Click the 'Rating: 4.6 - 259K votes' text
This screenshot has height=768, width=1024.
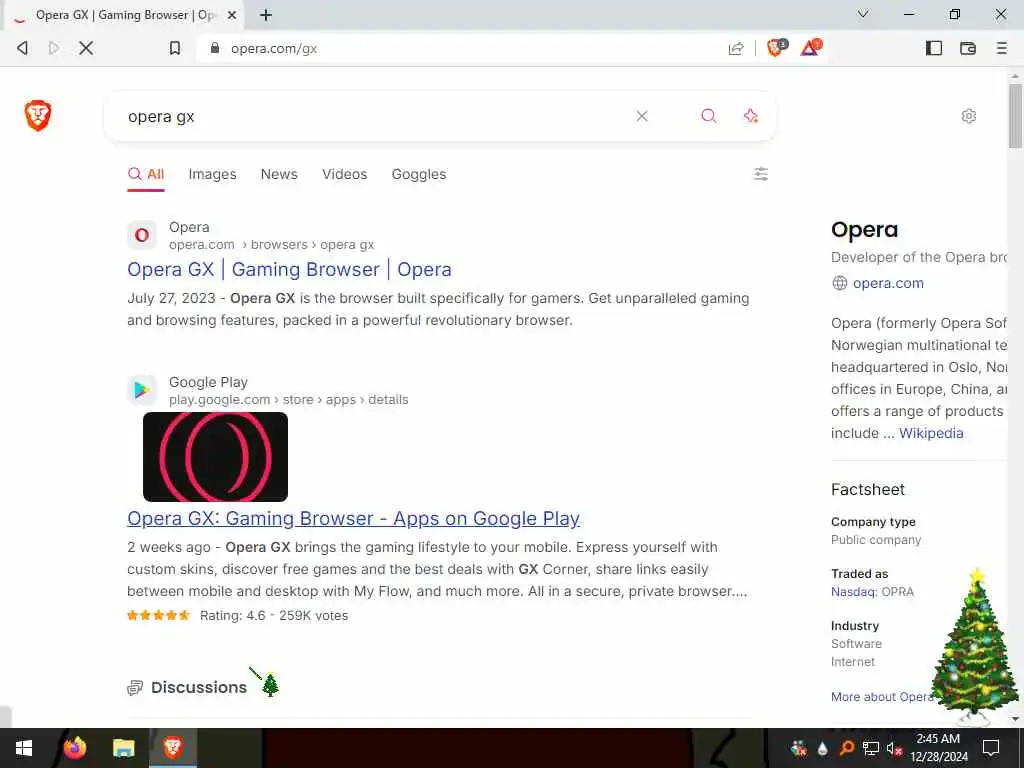click(274, 615)
